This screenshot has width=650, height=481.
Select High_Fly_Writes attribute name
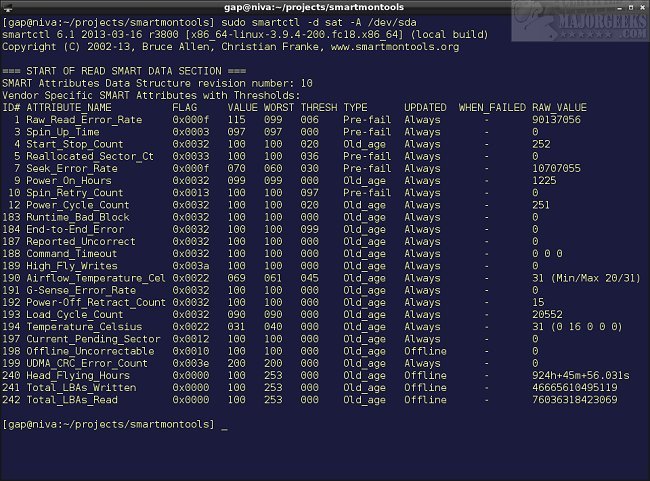coord(72,266)
